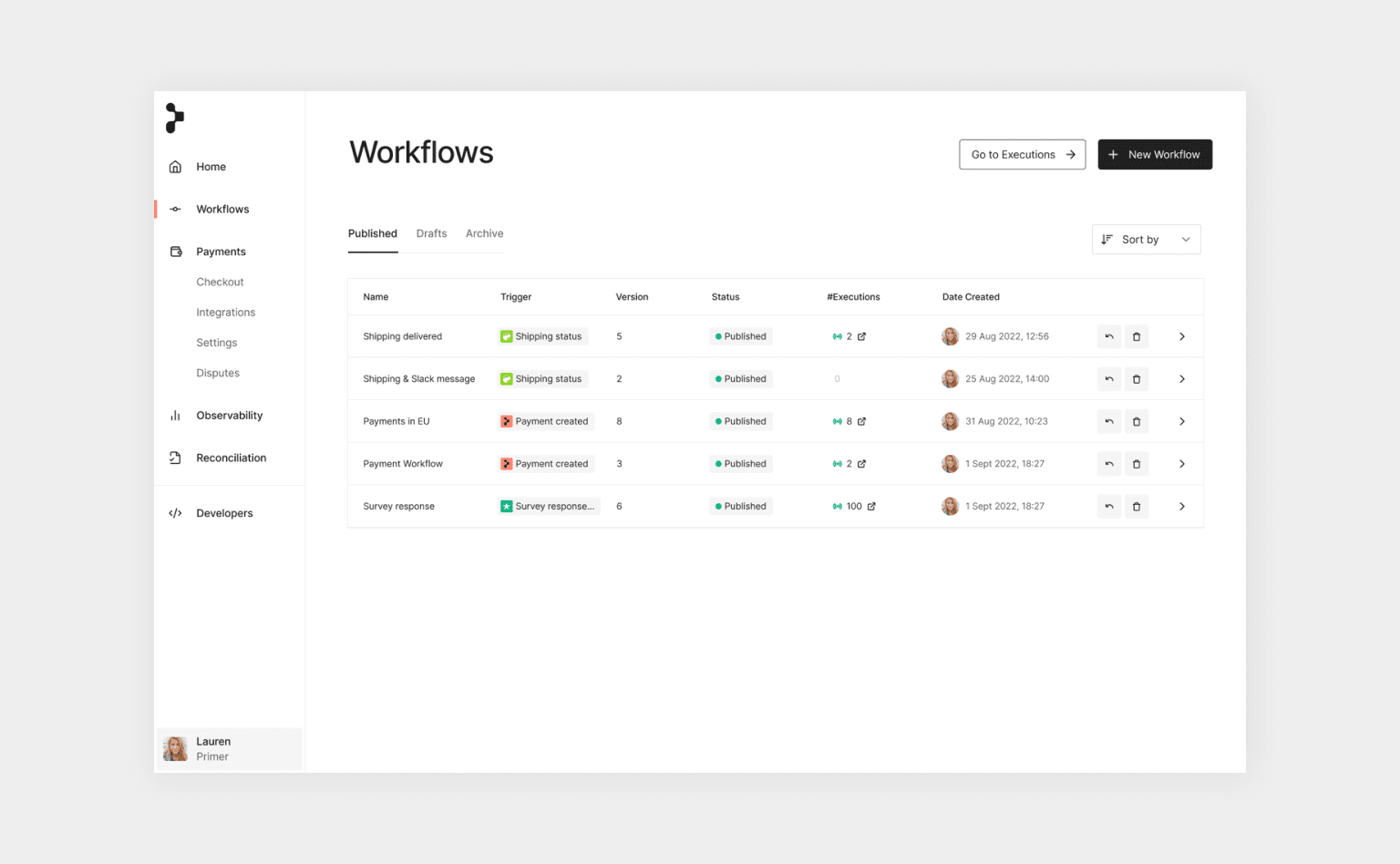Open Shipping & Slack message row chevron
This screenshot has height=864, width=1400.
tap(1182, 379)
